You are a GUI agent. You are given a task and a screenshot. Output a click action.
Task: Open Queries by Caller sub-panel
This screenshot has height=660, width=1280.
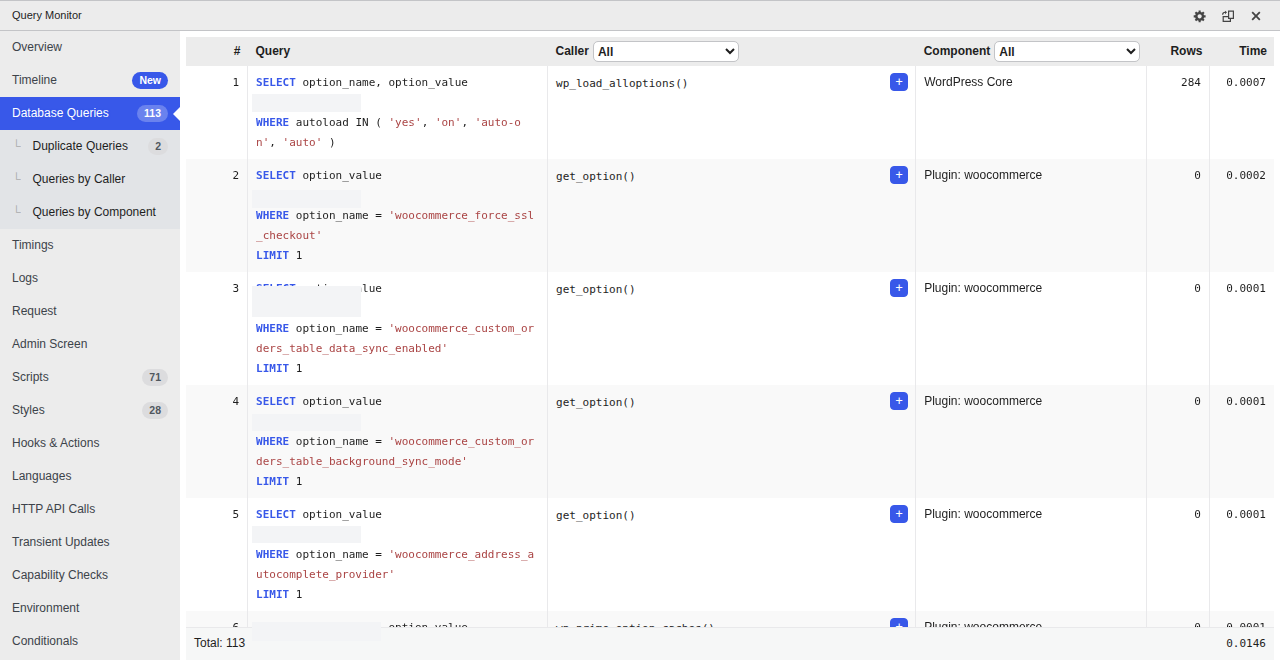(90, 179)
